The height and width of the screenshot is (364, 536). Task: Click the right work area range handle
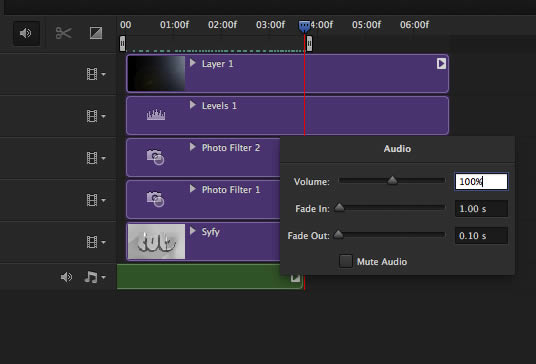click(309, 44)
